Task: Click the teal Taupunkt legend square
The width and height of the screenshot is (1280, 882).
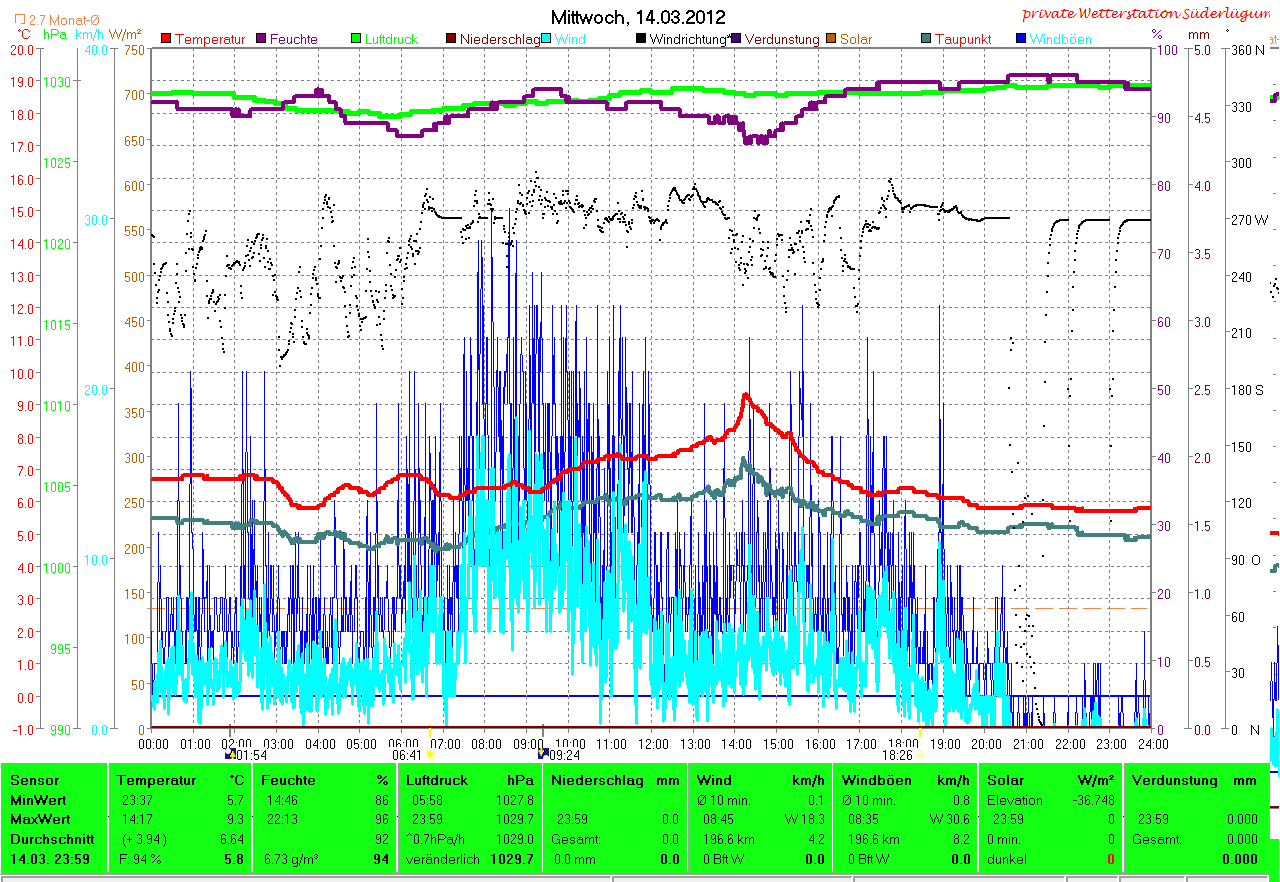Action: click(926, 39)
